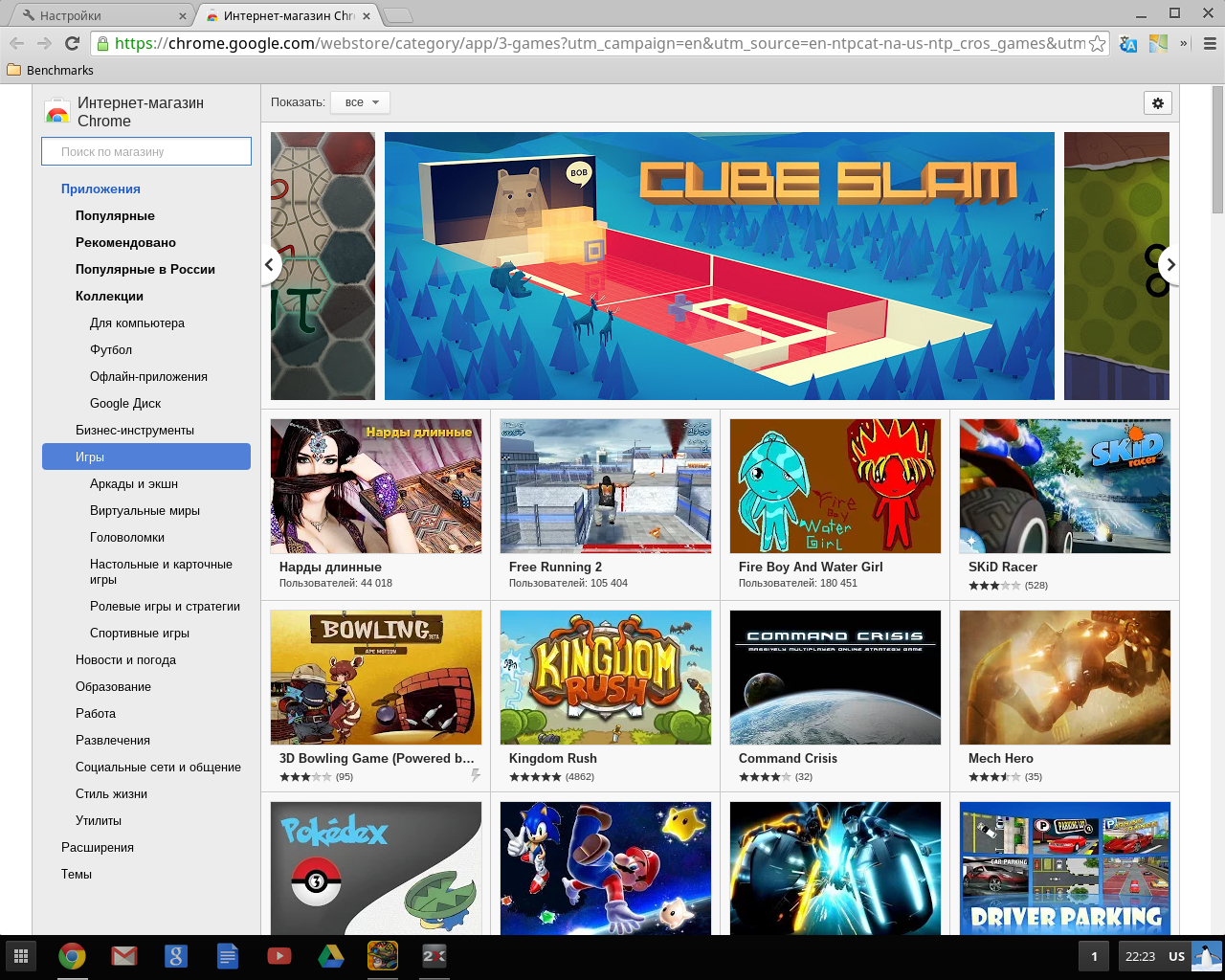
Task: Open the Kingdom Rush game icon in shelf
Action: 383,956
